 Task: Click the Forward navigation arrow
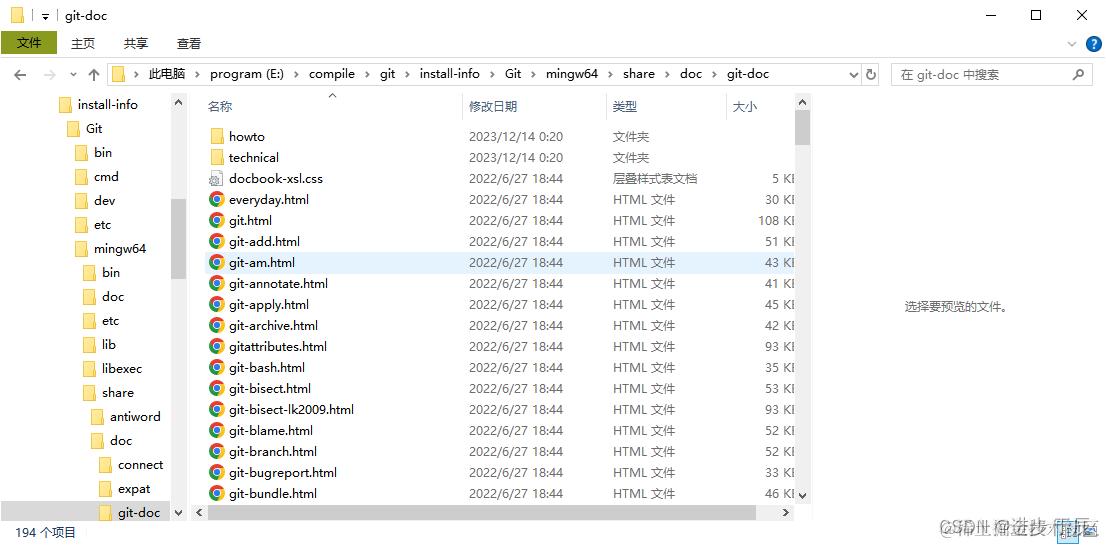click(x=49, y=74)
